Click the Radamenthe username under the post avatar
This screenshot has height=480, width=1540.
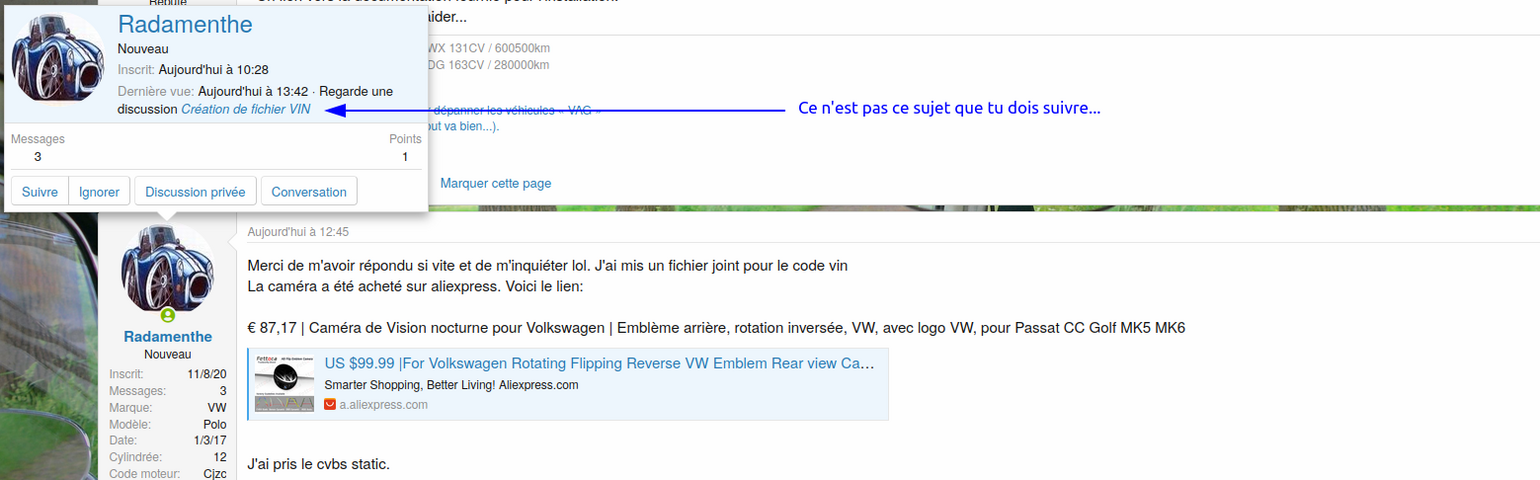[168, 337]
